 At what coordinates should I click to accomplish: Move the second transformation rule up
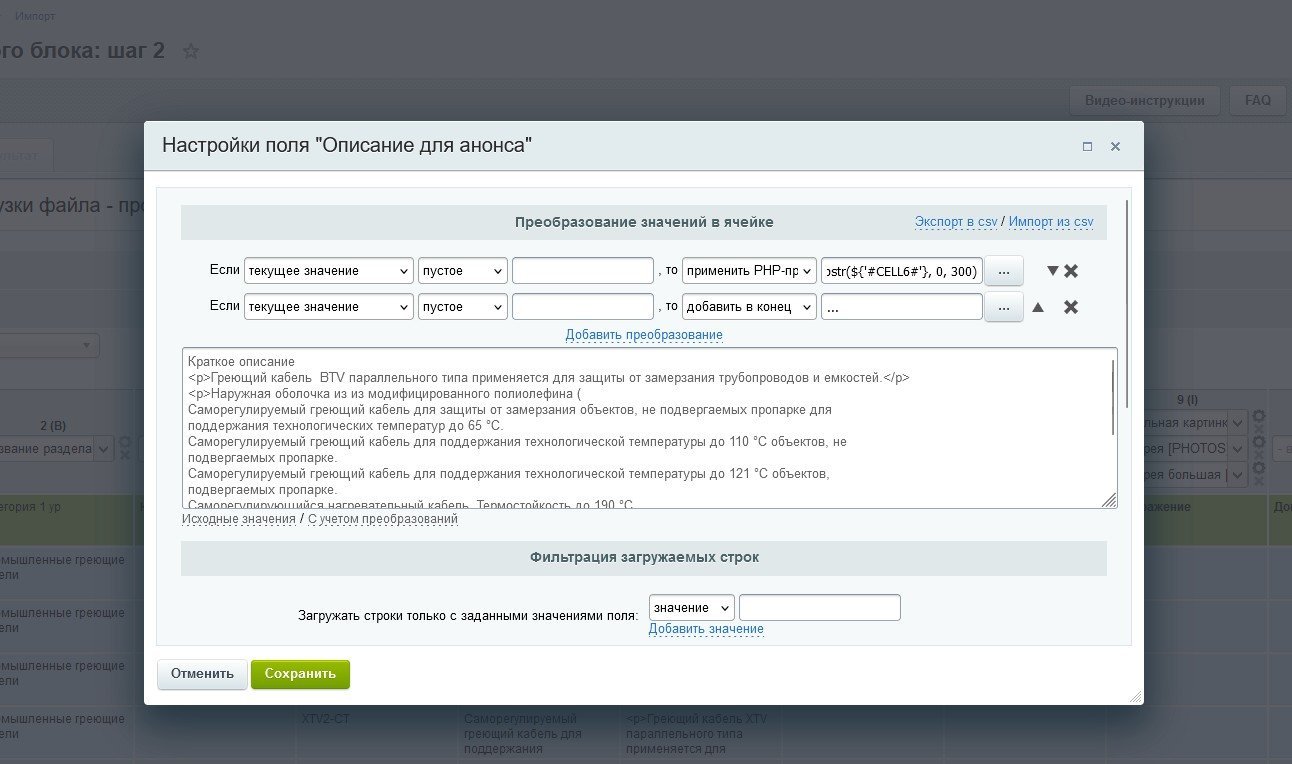[1038, 307]
